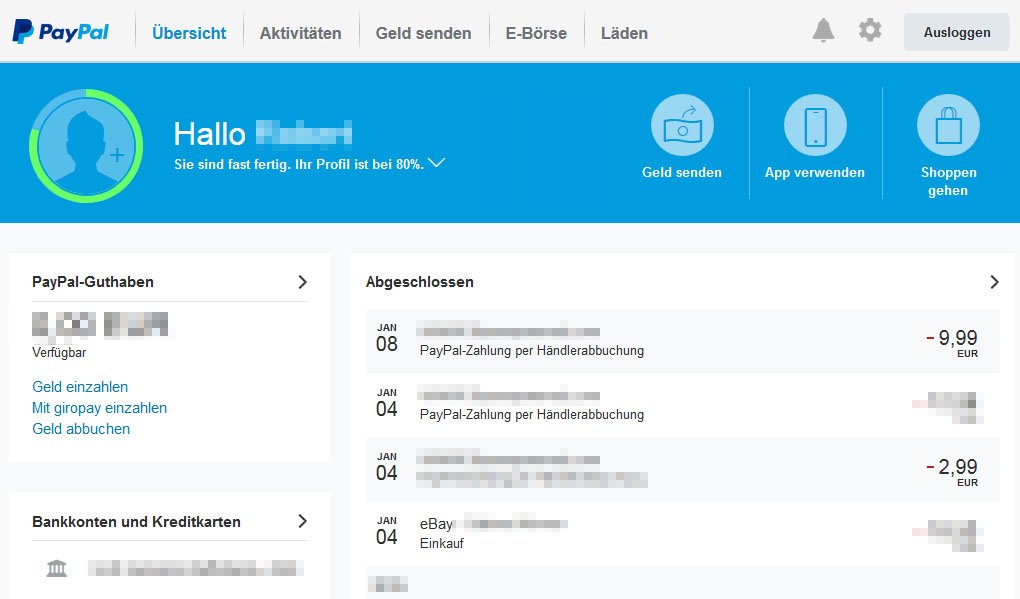Open the Jan 08 transaction of -9,99 EUR
The width and height of the screenshot is (1020, 599).
tap(683, 341)
